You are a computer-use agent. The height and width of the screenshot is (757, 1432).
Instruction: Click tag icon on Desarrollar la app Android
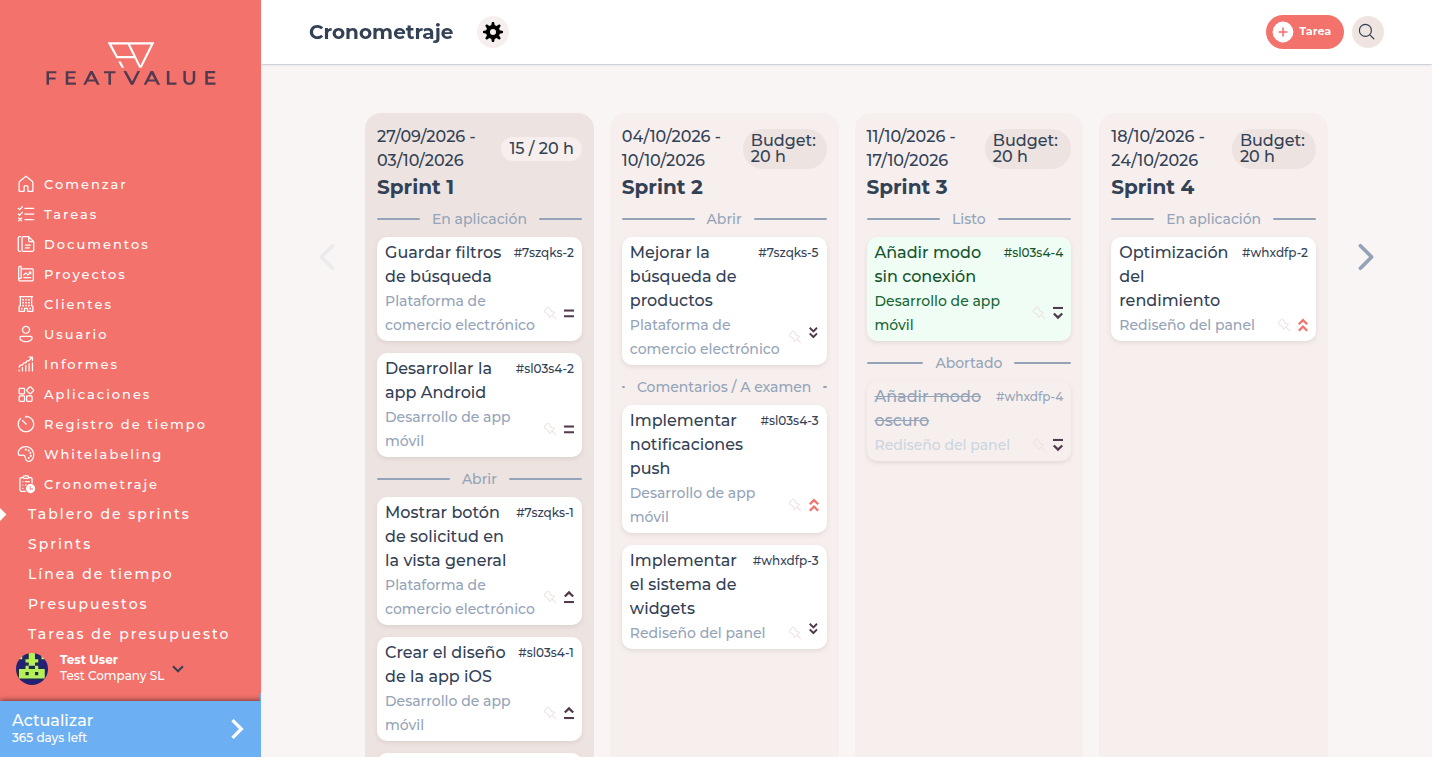550,429
